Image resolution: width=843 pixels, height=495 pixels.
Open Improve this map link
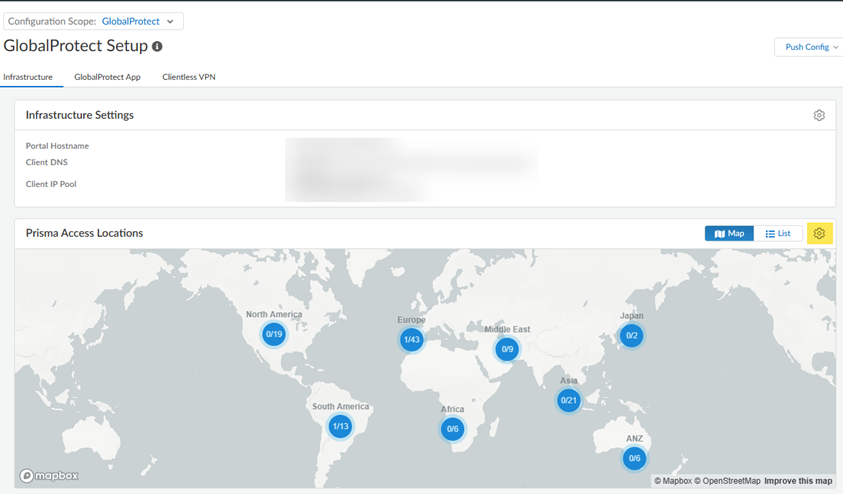click(798, 481)
